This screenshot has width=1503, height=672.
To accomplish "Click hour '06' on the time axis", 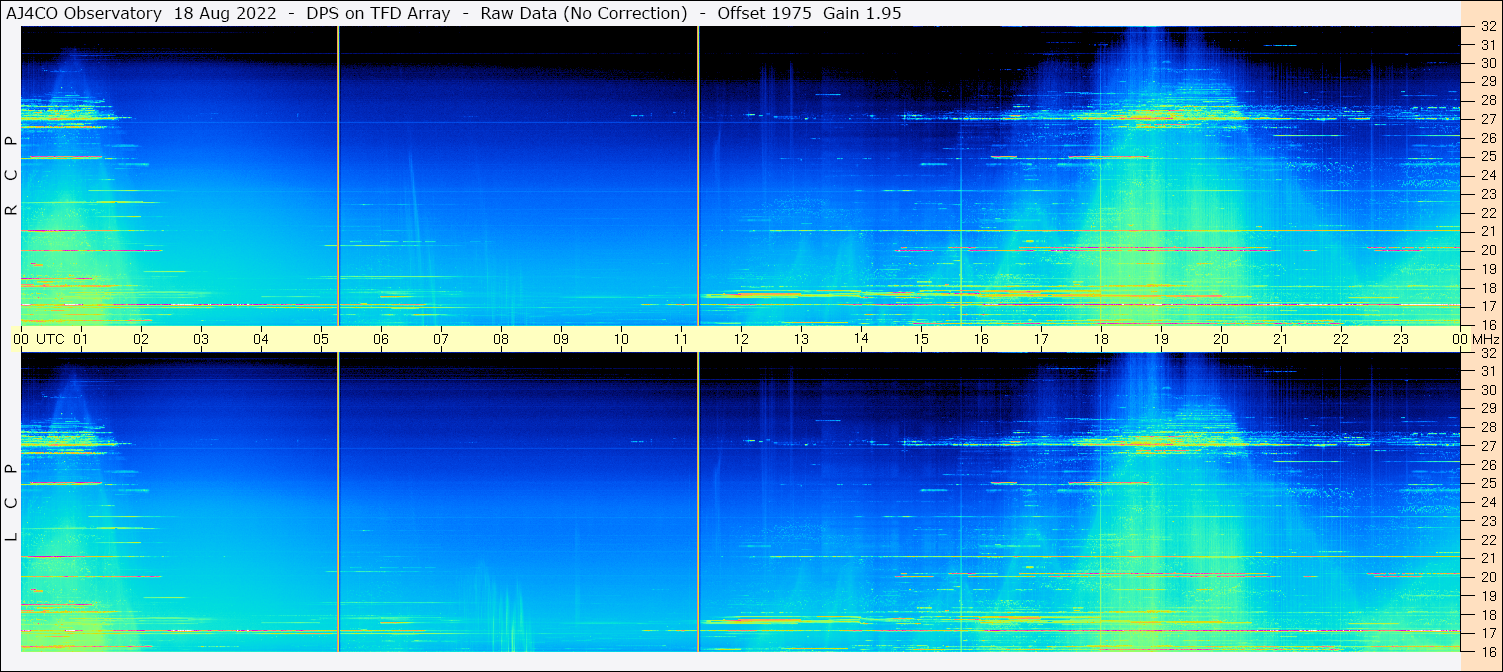I will [381, 339].
